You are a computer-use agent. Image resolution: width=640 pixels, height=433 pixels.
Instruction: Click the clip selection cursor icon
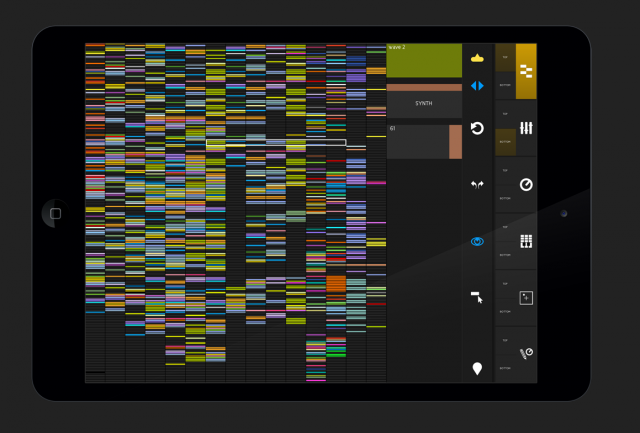tap(477, 298)
